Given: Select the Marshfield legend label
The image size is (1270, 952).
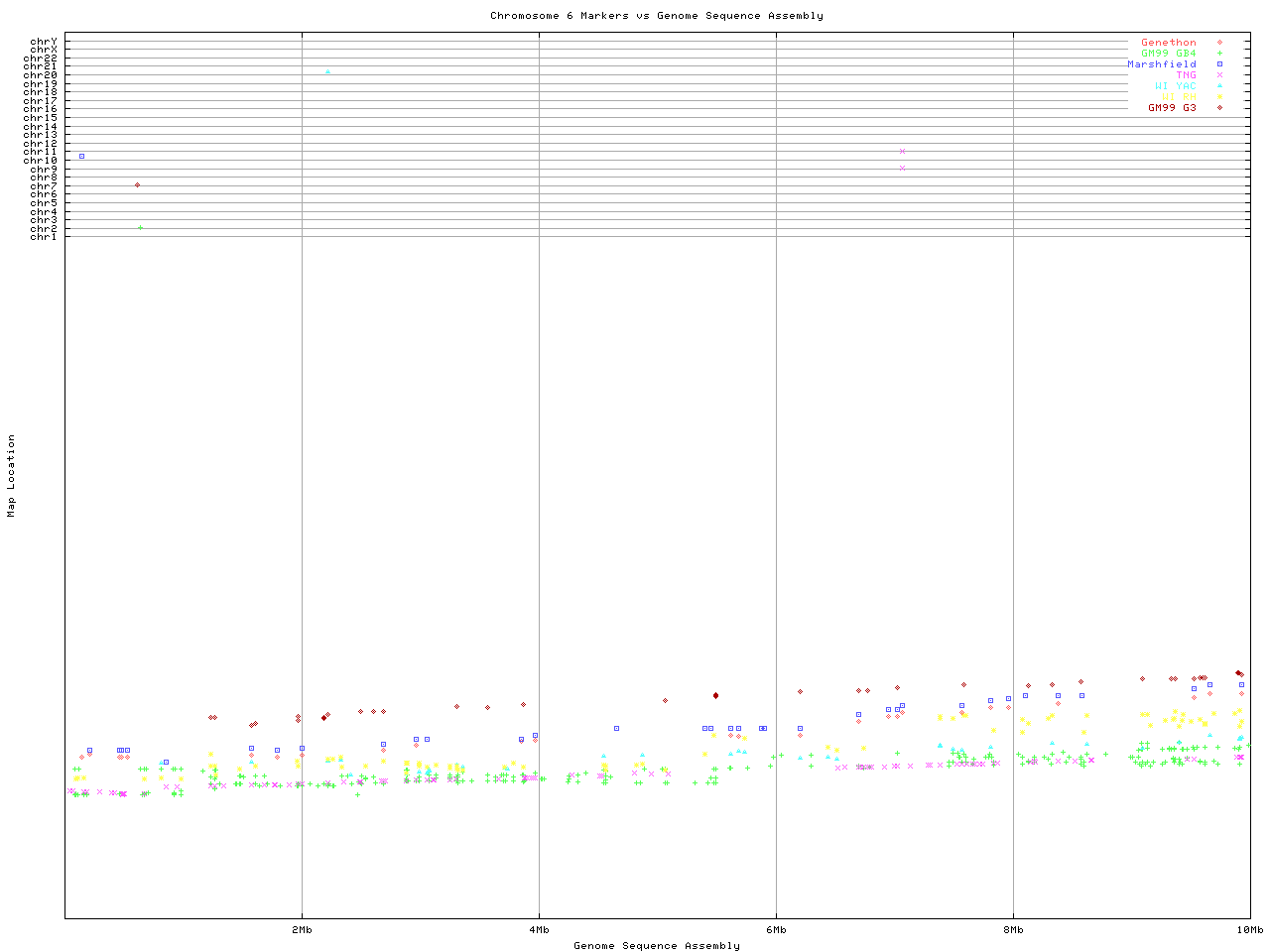Looking at the screenshot, I should pos(1161,64).
